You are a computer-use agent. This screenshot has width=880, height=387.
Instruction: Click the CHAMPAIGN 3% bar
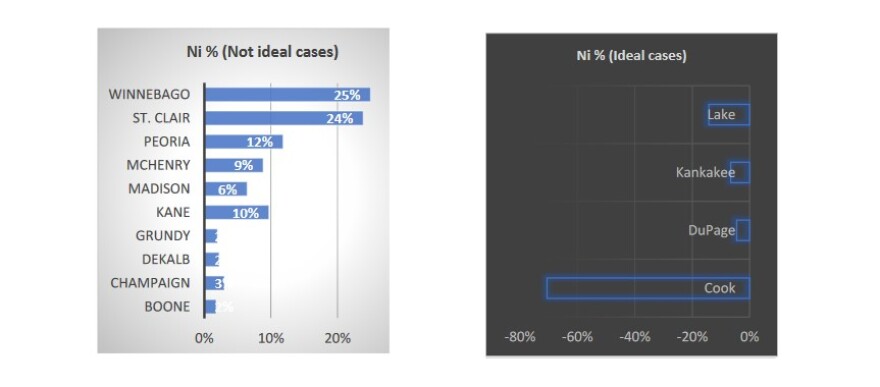coord(215,283)
